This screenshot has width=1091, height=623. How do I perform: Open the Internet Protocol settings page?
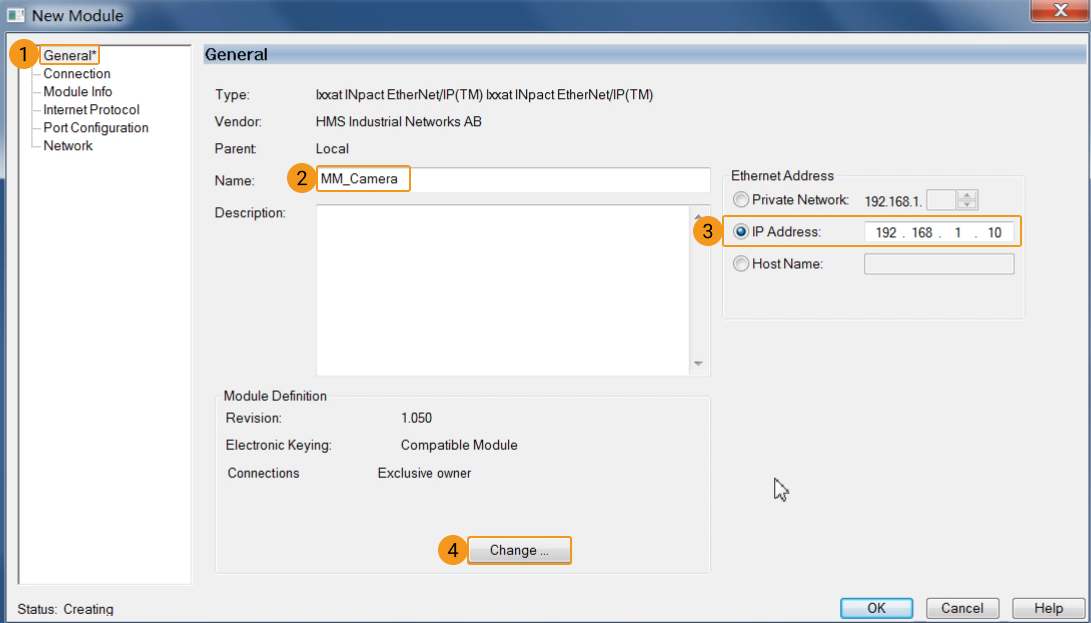pos(92,109)
